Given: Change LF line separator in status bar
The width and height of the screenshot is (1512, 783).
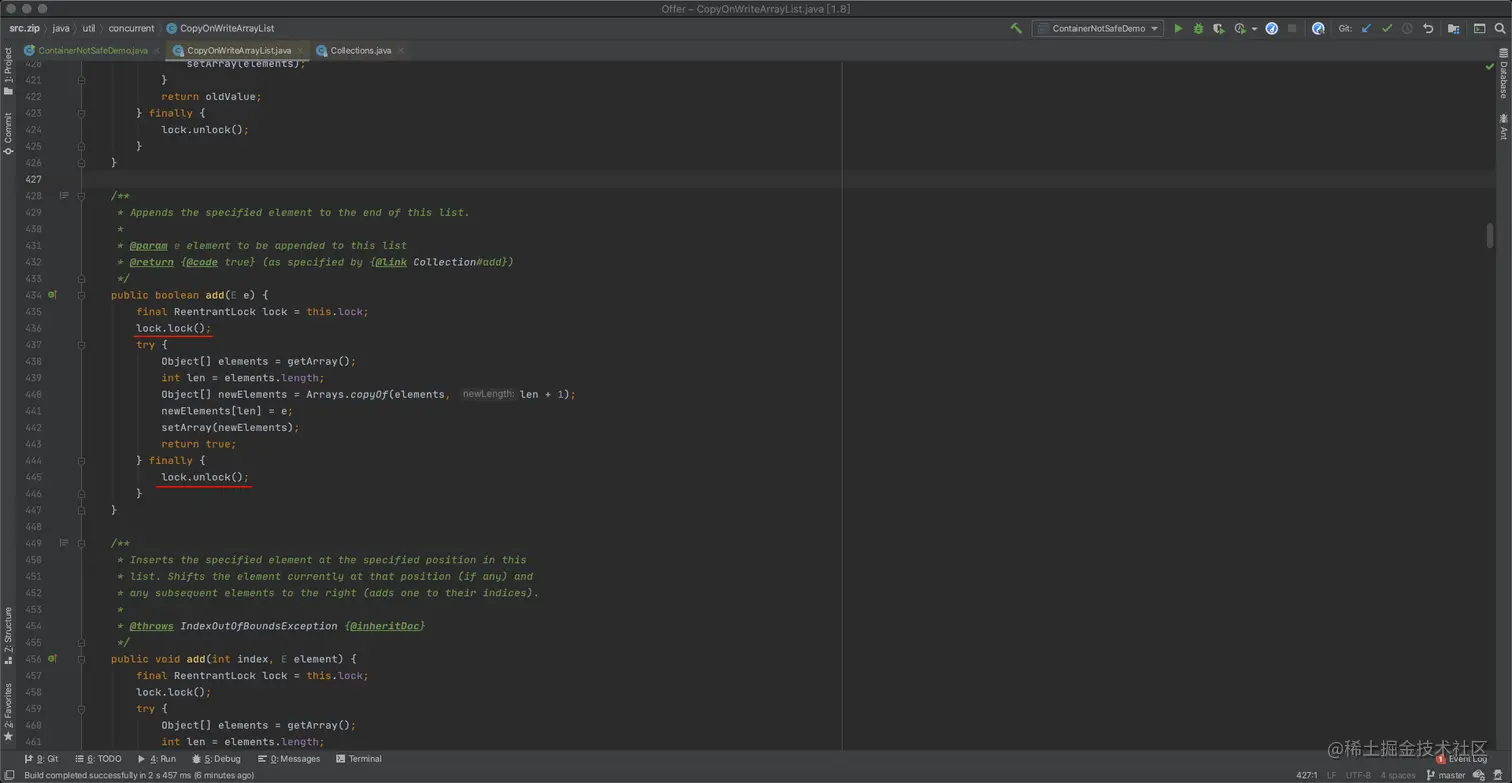Looking at the screenshot, I should point(1331,775).
